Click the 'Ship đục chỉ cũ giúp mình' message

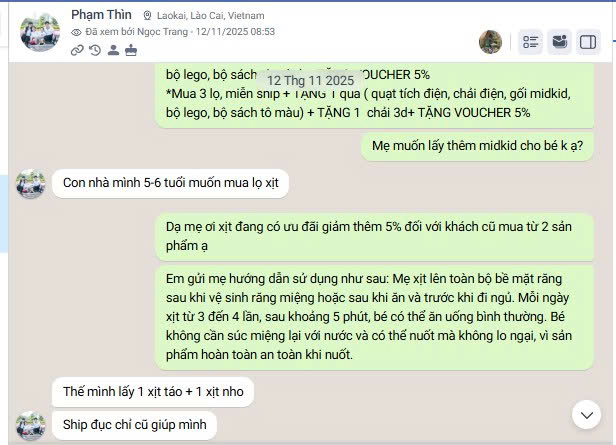134,425
